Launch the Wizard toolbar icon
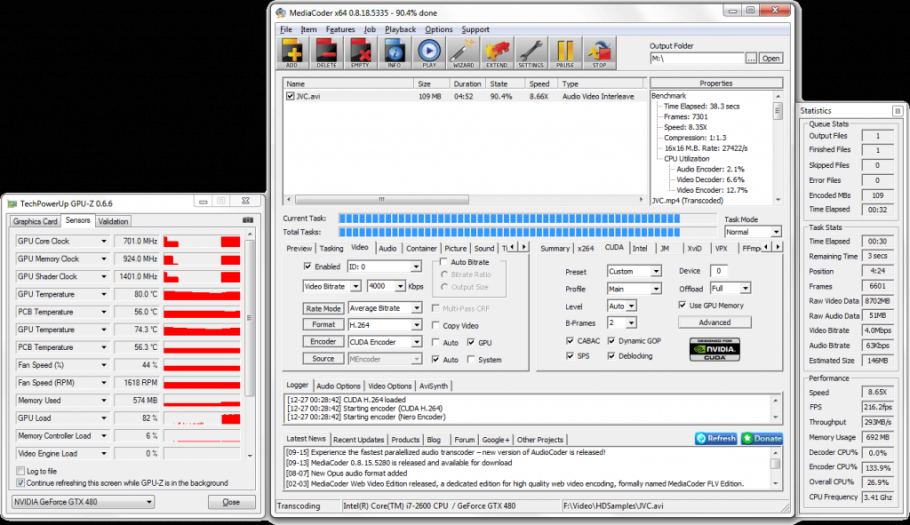Viewport: 910px width, 525px height. 463,53
